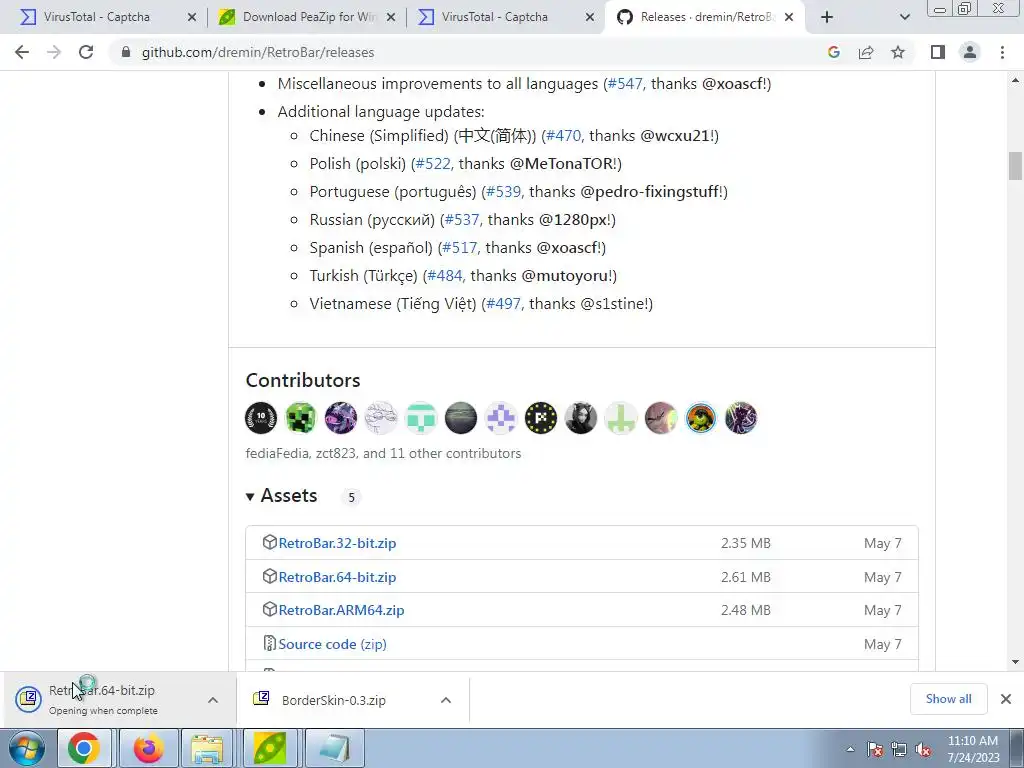Open pull request #470 link
Image resolution: width=1024 pixels, height=768 pixels.
pos(563,136)
